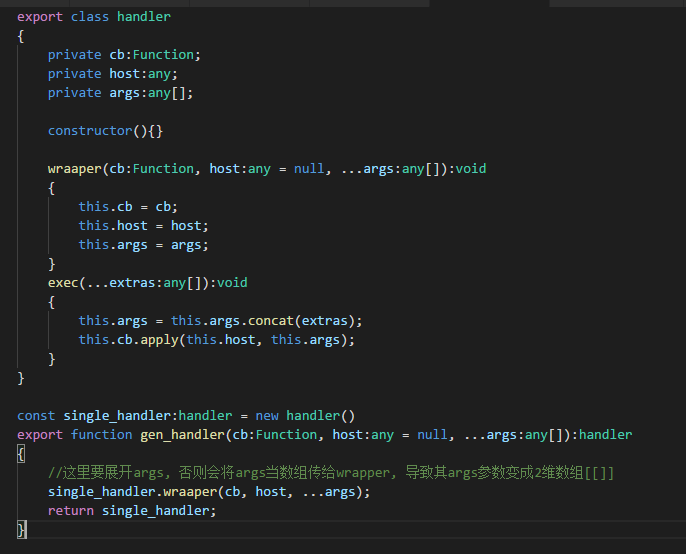The height and width of the screenshot is (554, 686).
Task: Click the 'apply' call on this.cb
Action: (159, 340)
